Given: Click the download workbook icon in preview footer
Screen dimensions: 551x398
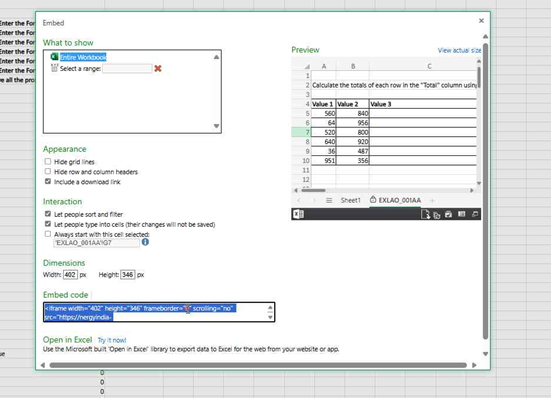Looking at the screenshot, I should 425,214.
